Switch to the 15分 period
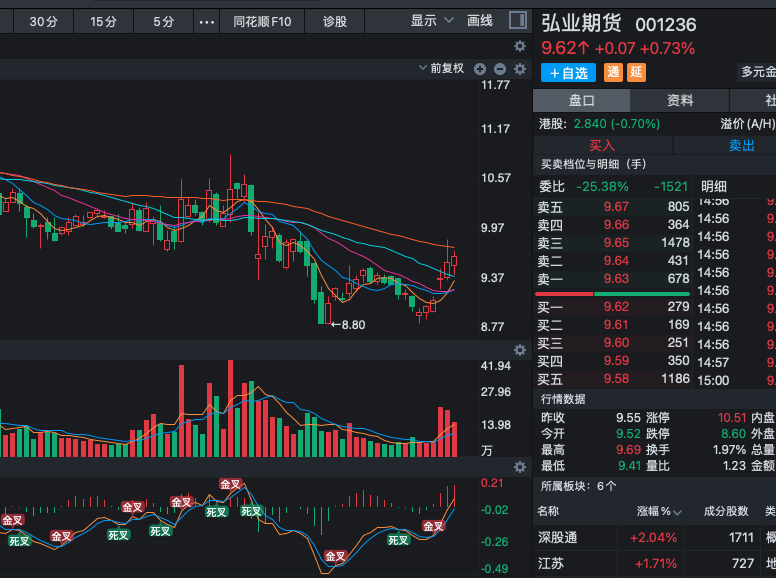This screenshot has height=578, width=776. 103,22
